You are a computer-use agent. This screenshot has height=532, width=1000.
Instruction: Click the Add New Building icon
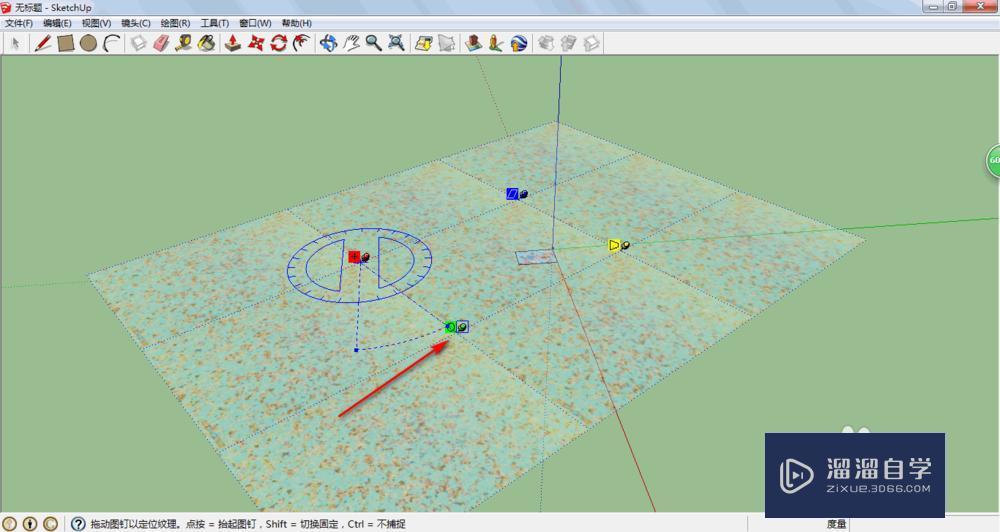(473, 43)
